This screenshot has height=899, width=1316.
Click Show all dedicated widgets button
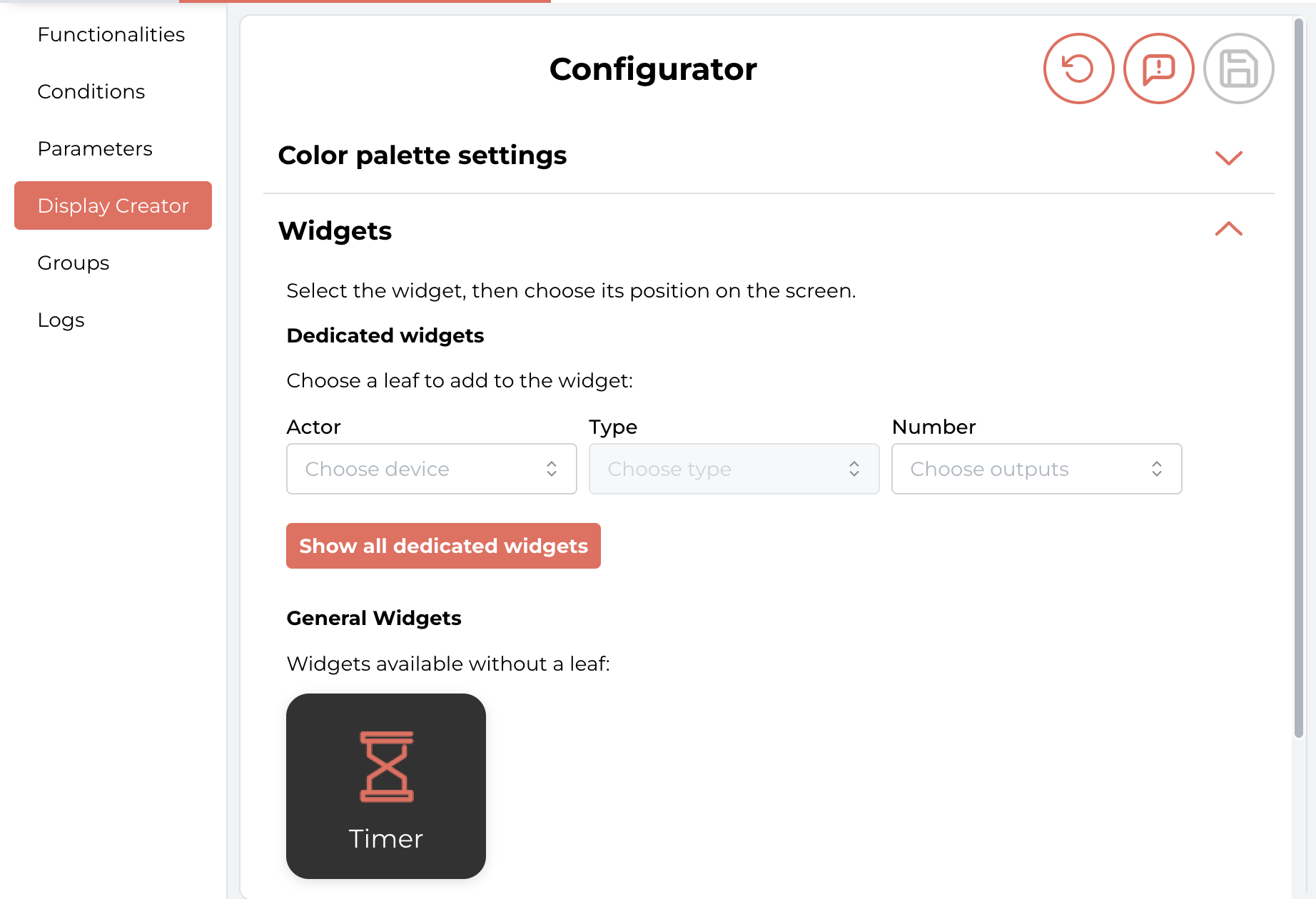coord(443,546)
